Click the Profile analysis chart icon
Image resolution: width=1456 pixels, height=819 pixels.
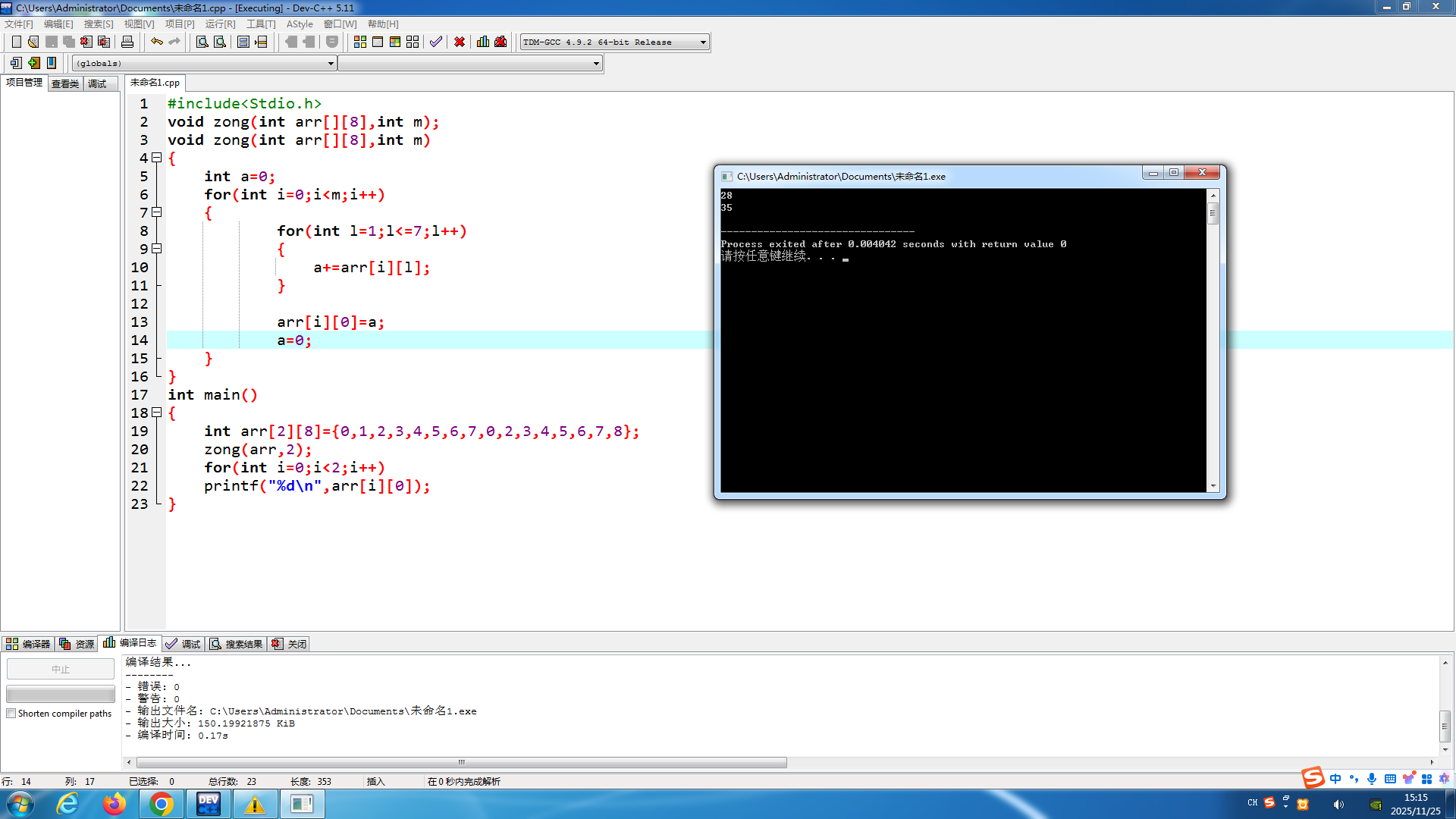coord(483,42)
